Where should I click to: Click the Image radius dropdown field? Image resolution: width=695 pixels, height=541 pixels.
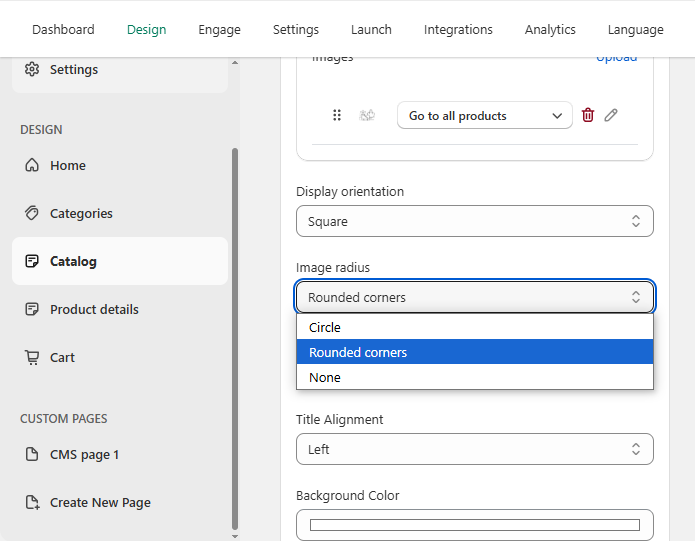pyautogui.click(x=475, y=297)
